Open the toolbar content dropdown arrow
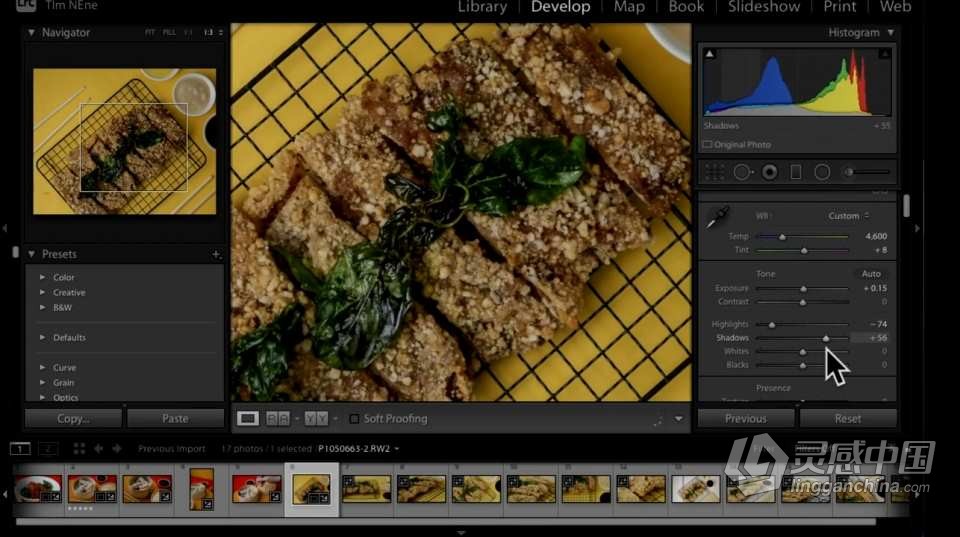Screen dimensions: 960x537 click(678, 419)
